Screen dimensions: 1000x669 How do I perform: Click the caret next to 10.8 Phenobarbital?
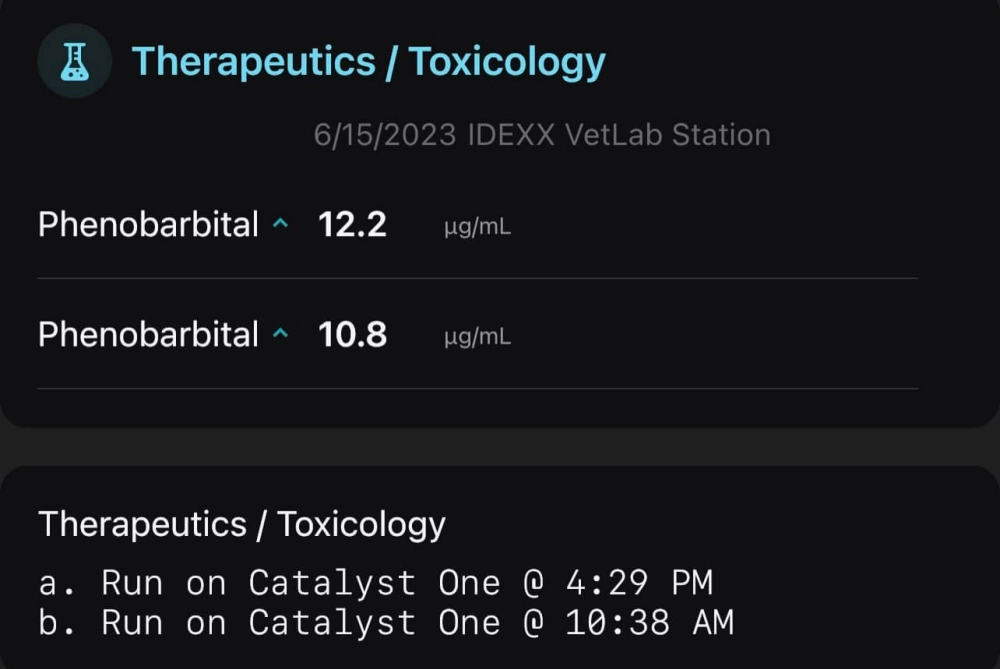click(281, 335)
